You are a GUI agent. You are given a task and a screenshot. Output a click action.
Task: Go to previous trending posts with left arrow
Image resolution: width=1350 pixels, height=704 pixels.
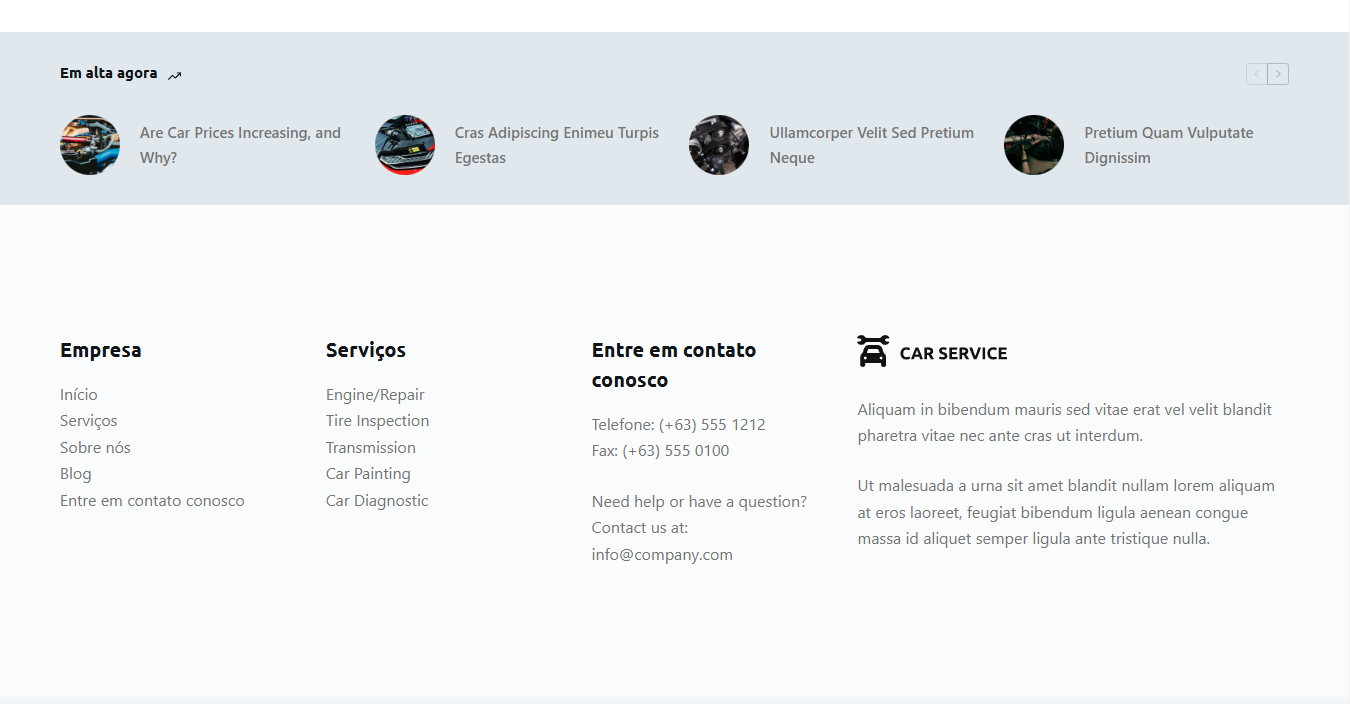(1256, 74)
